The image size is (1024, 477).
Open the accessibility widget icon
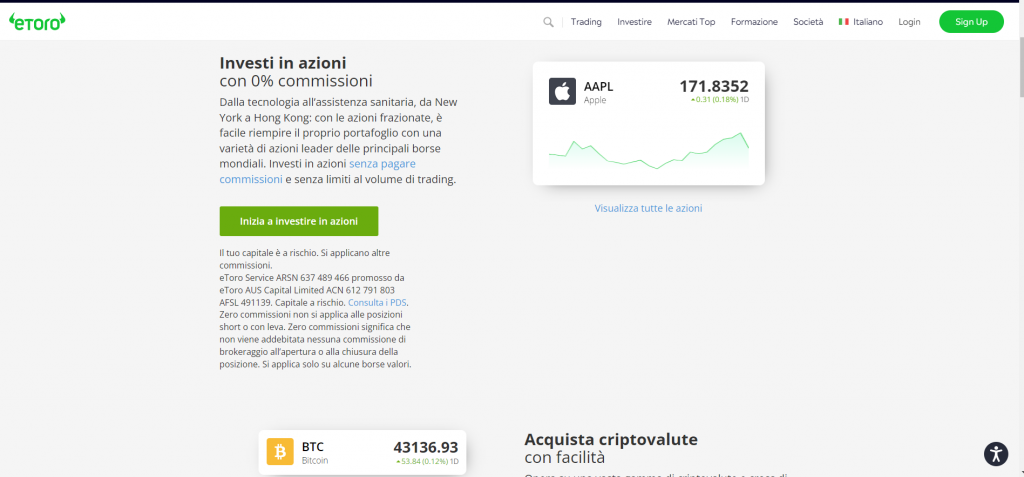(x=994, y=453)
